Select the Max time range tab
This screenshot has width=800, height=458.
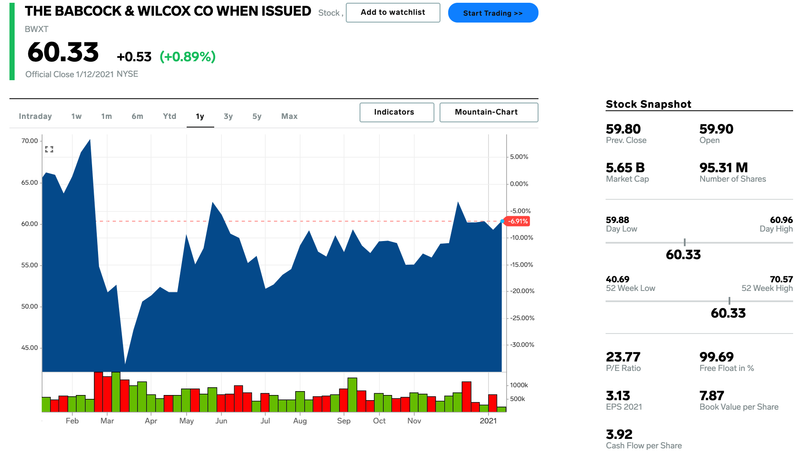coord(289,116)
